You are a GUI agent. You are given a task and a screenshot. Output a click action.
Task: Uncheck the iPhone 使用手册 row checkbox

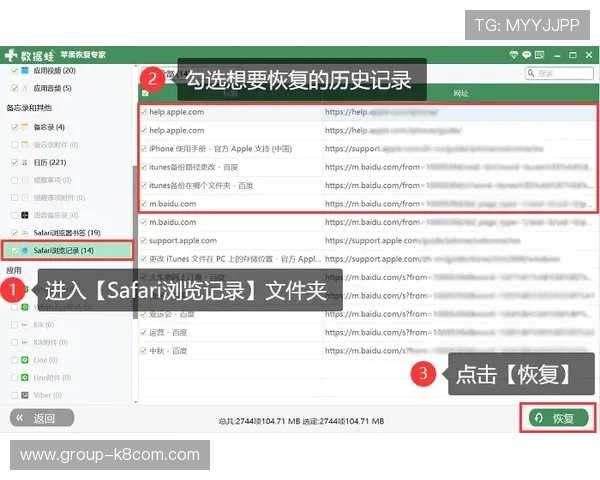coord(144,149)
